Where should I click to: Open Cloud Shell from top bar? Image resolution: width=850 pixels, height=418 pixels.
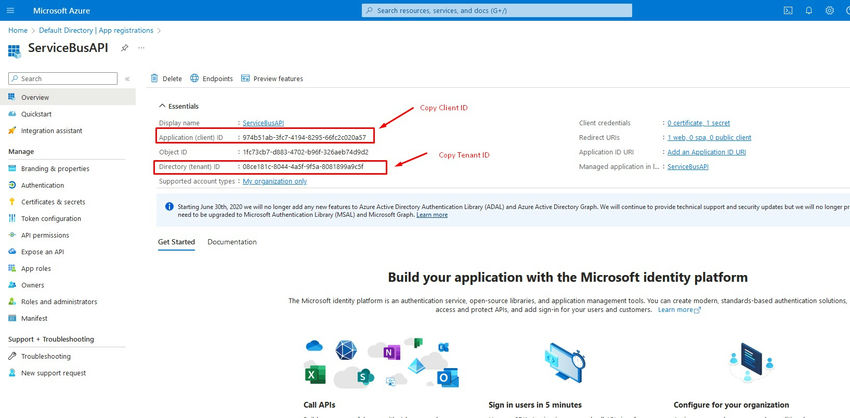788,10
